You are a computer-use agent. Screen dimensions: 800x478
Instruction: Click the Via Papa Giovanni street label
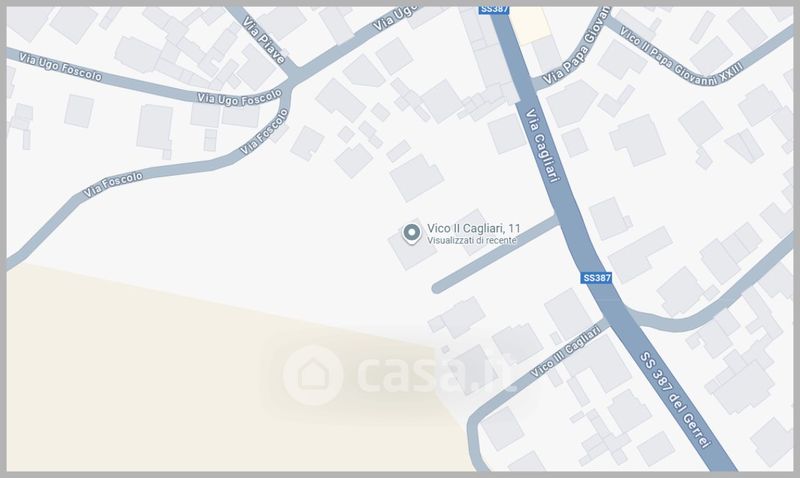tap(576, 45)
